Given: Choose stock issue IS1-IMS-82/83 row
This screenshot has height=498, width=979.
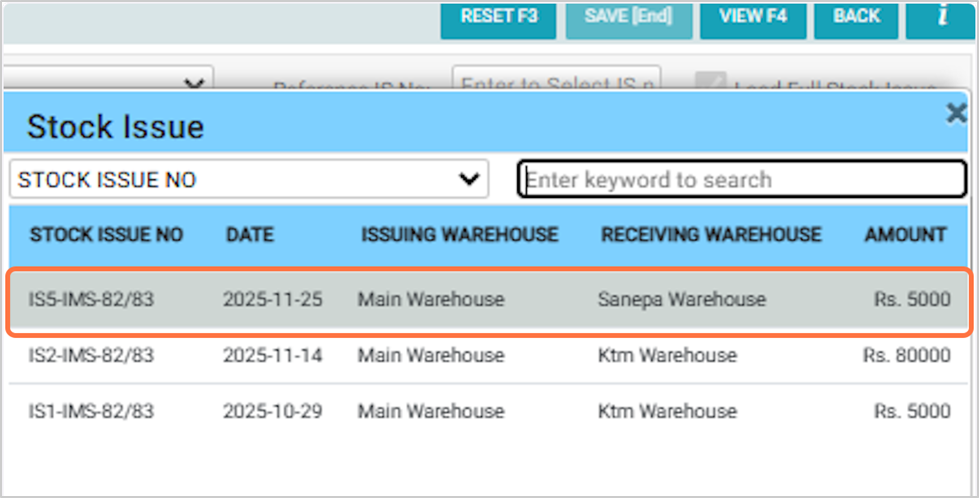Looking at the screenshot, I should tap(490, 411).
